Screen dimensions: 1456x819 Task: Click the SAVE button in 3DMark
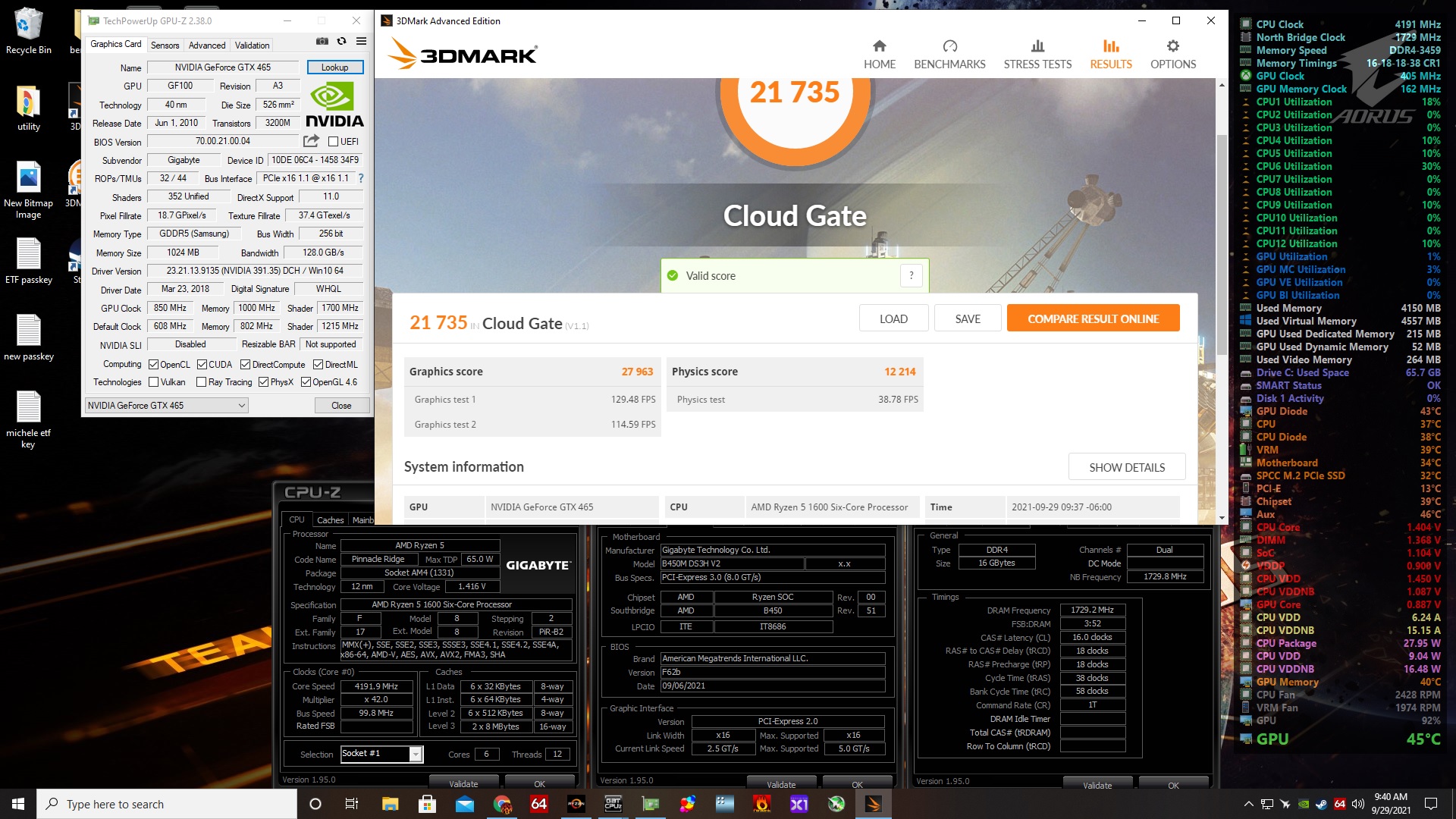point(968,318)
